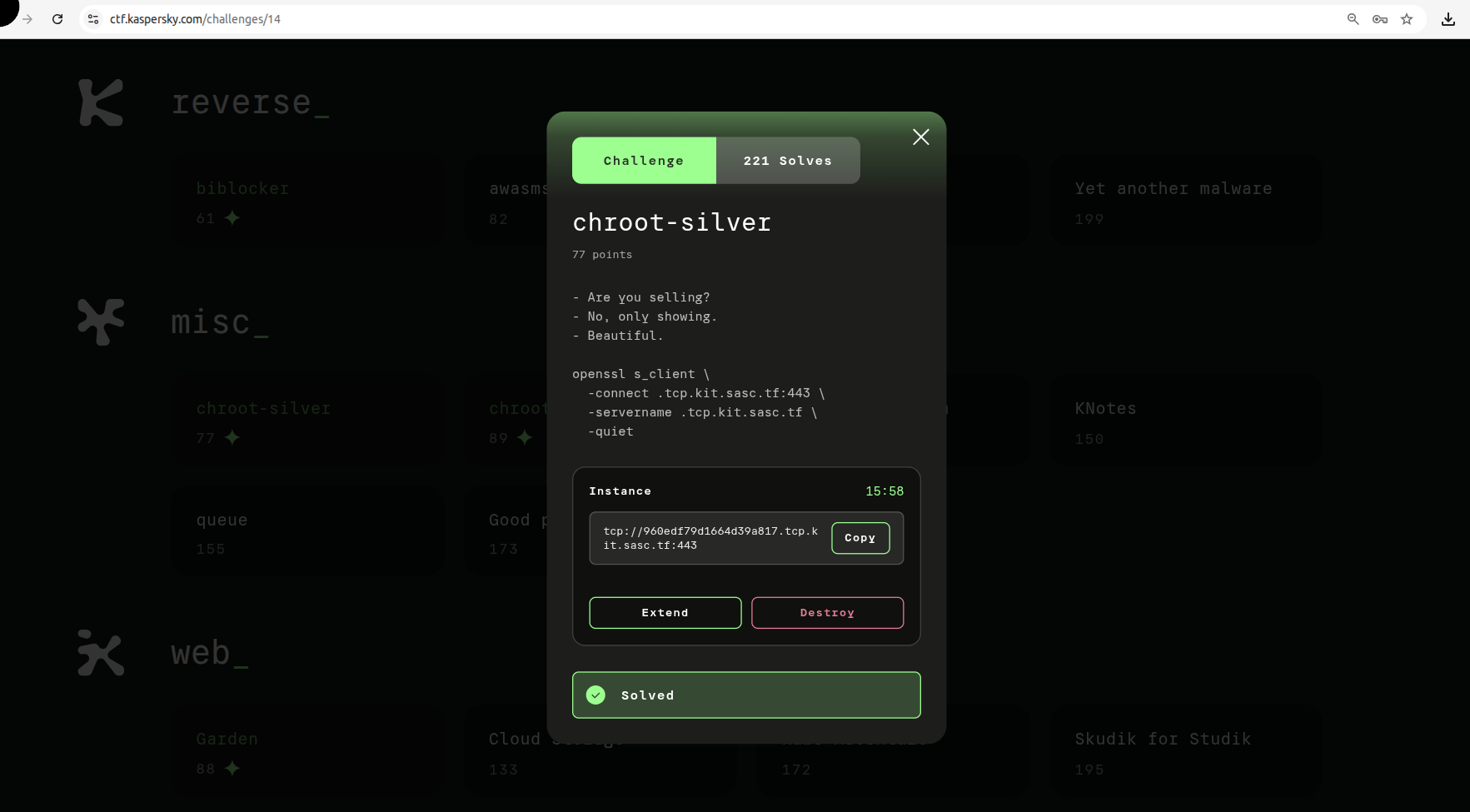Viewport: 1470px width, 812px height.
Task: Click the solved star on Garden card
Action: (232, 769)
